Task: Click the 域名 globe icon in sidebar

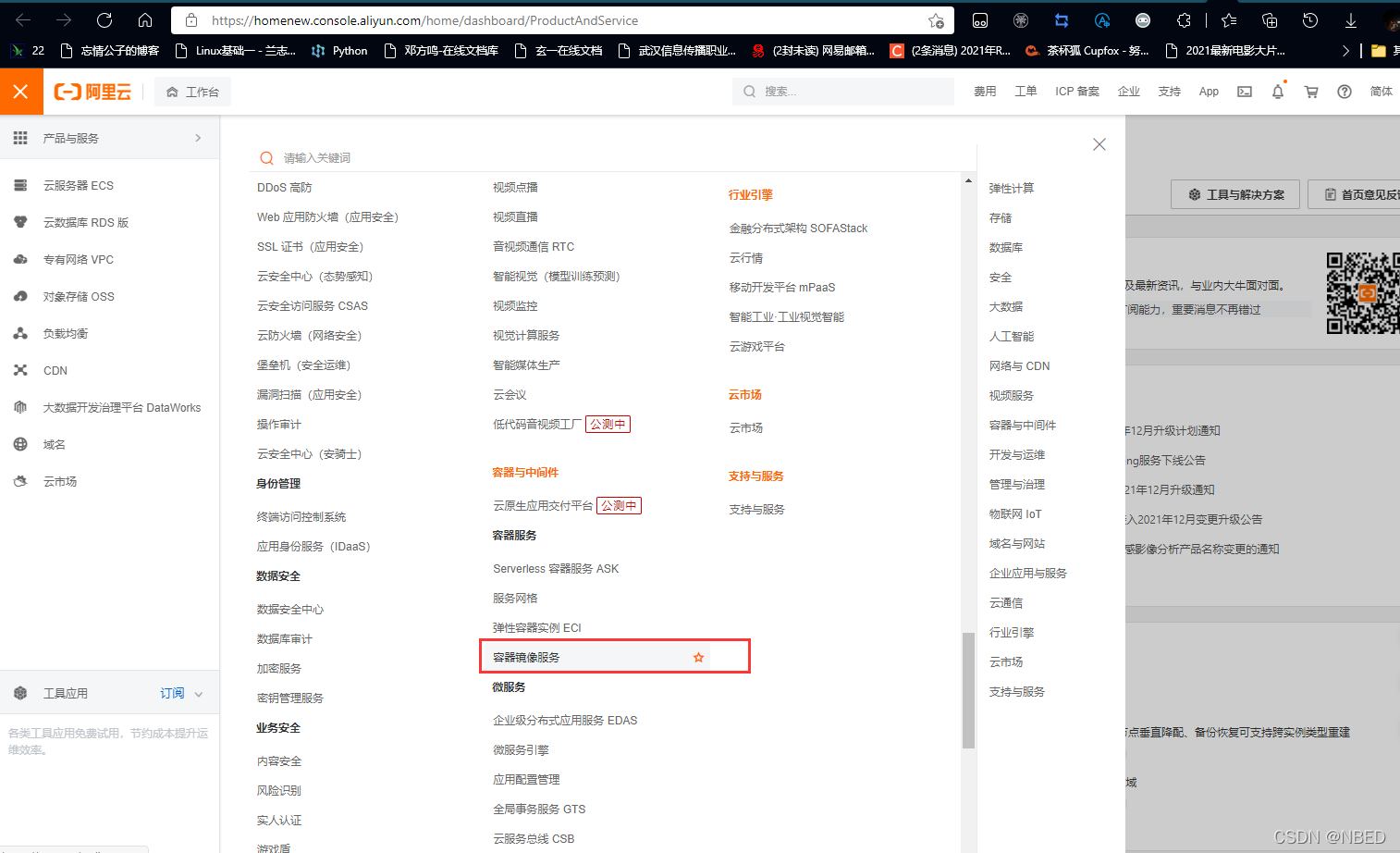Action: 20,444
